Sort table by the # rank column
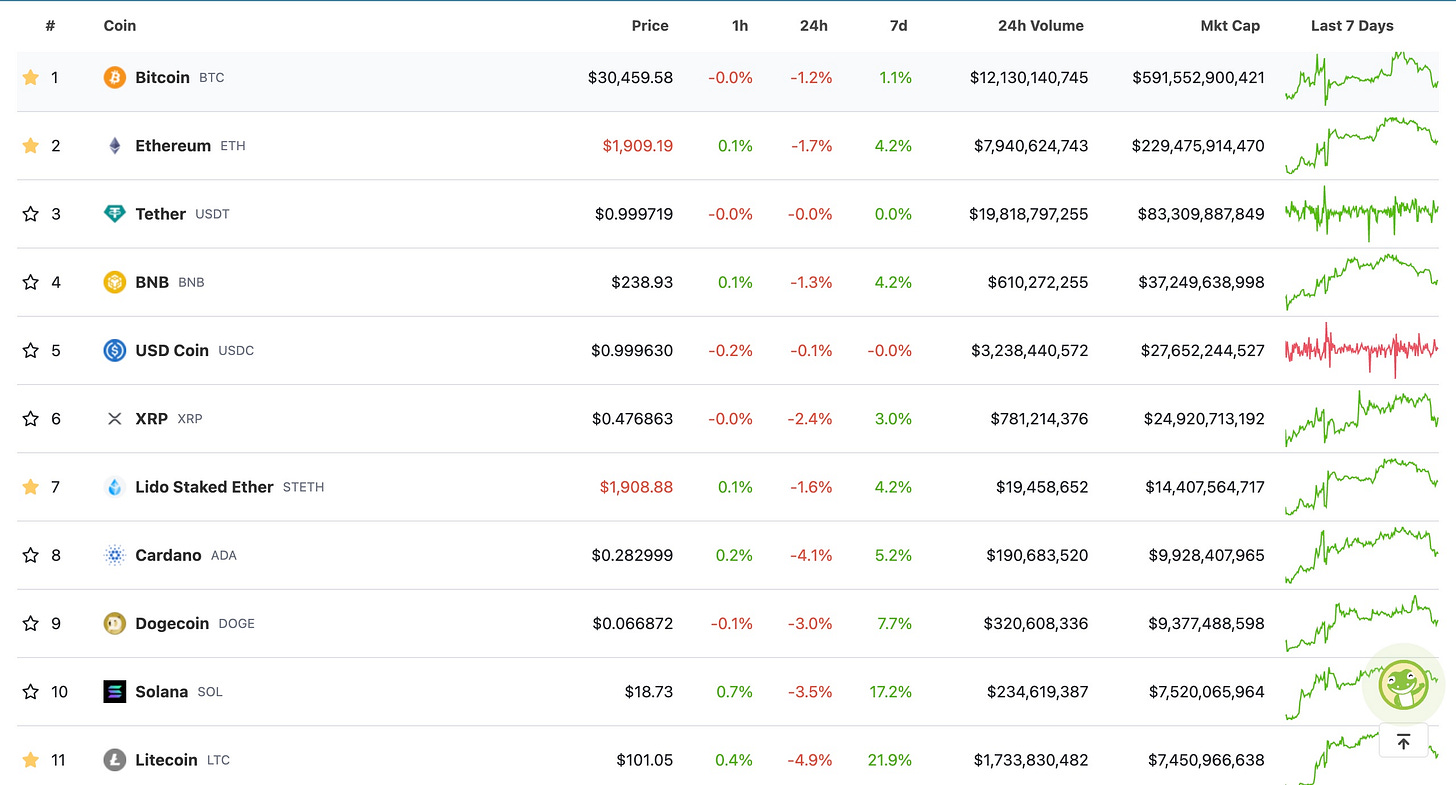 point(50,26)
